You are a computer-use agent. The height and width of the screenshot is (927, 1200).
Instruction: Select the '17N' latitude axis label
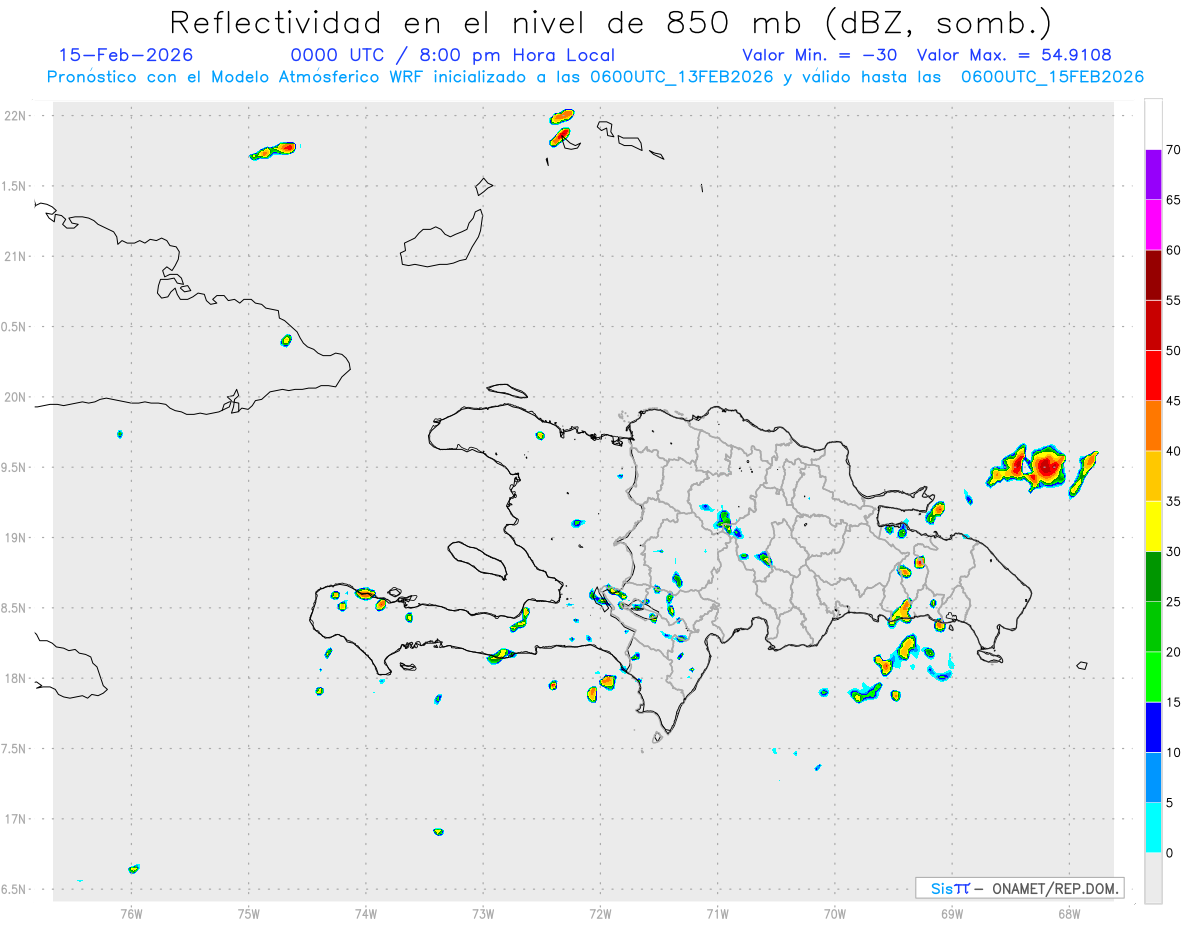tap(16, 819)
